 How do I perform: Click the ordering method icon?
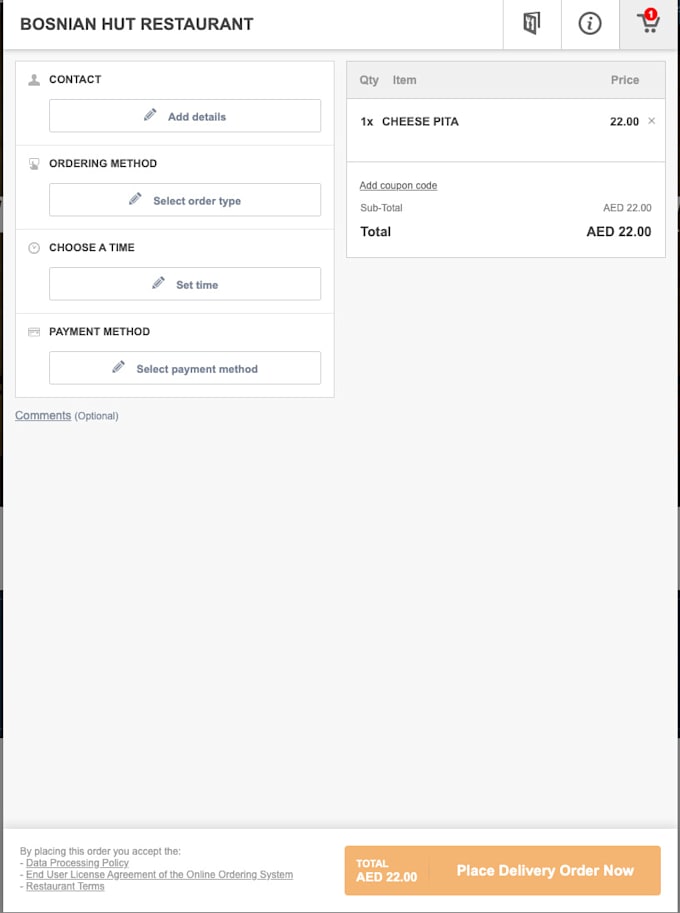[34, 164]
